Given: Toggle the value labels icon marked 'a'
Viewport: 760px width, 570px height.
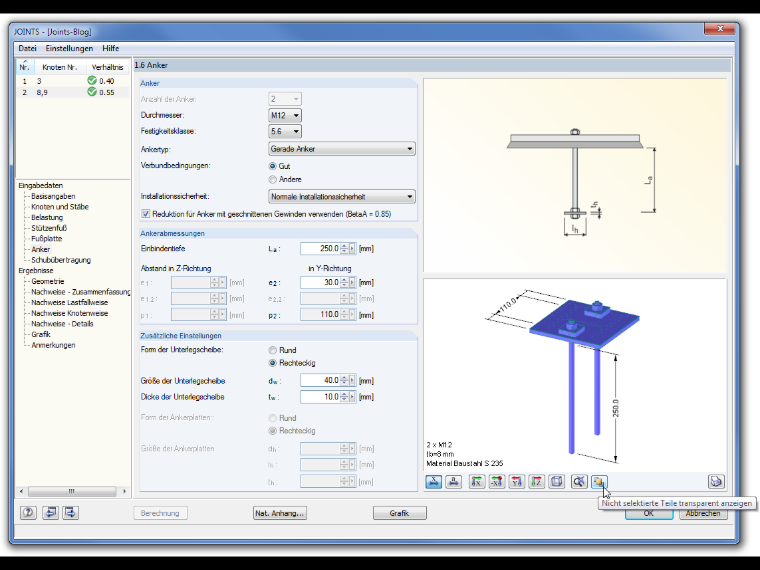Looking at the screenshot, I should 453,481.
